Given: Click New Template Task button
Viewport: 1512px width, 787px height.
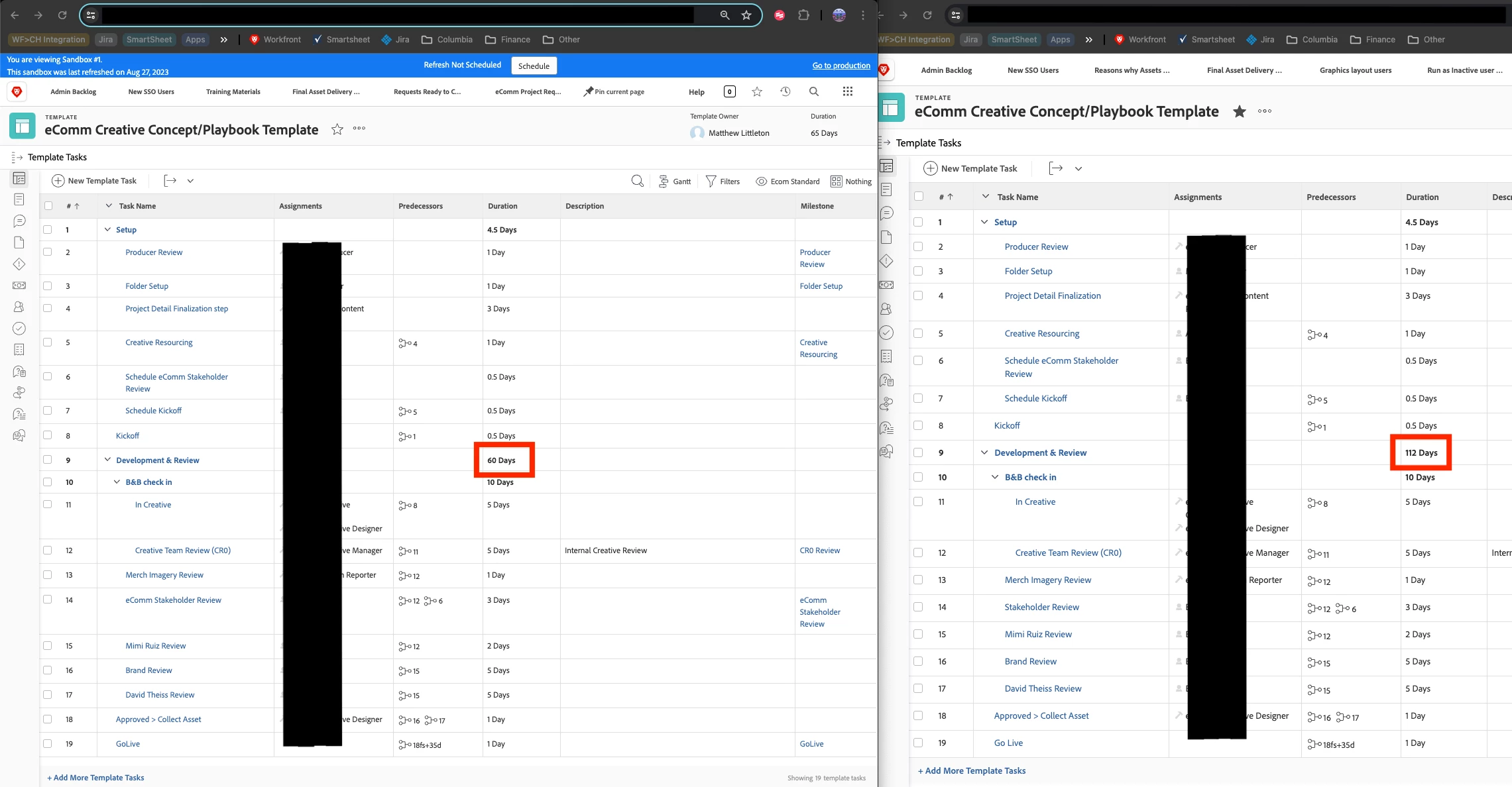Looking at the screenshot, I should (94, 181).
